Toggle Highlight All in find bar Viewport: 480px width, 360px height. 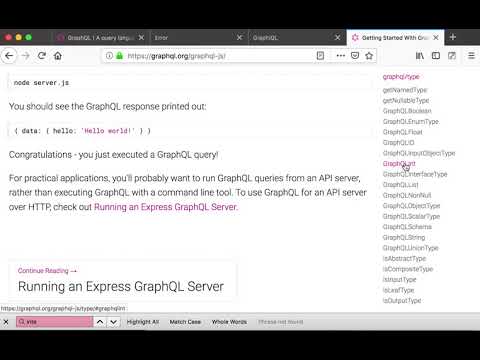point(143,322)
